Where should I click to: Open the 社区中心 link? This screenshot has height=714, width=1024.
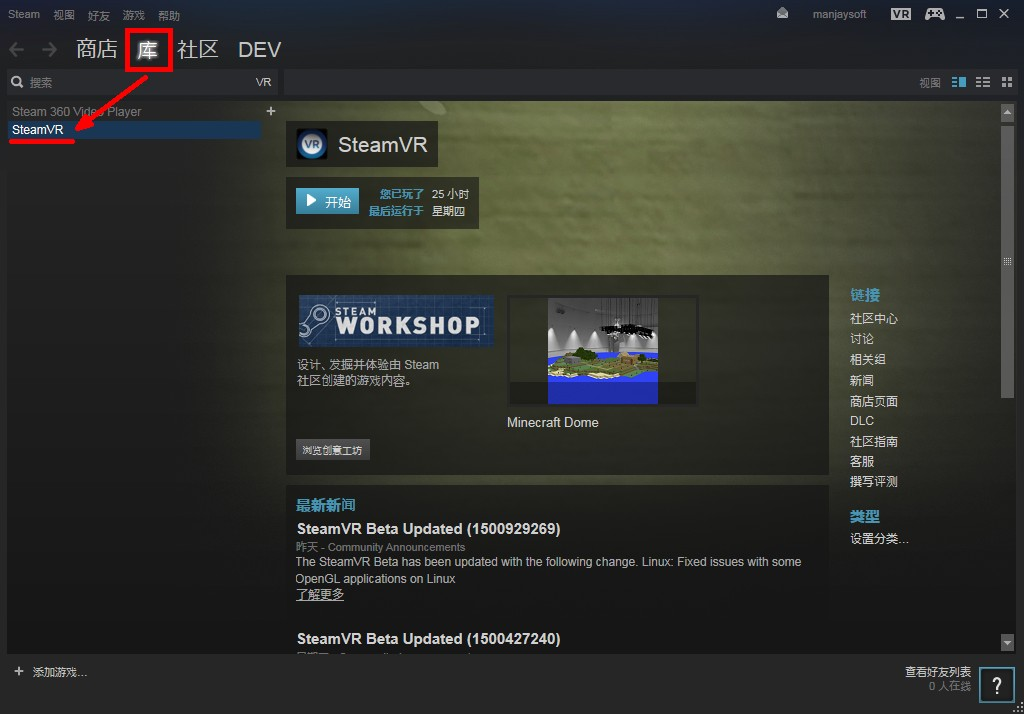(x=873, y=319)
